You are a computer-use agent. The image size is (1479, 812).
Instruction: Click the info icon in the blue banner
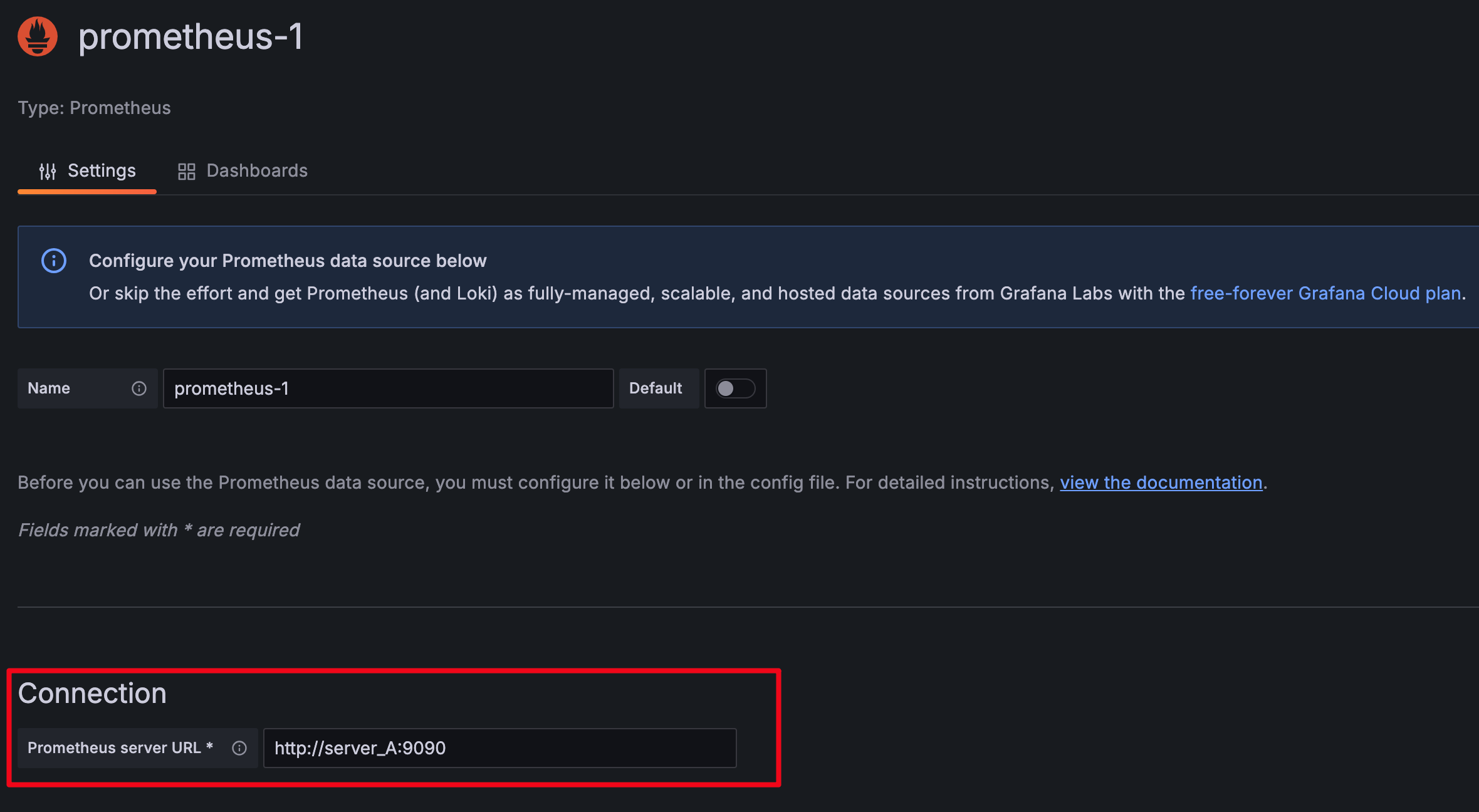point(54,261)
